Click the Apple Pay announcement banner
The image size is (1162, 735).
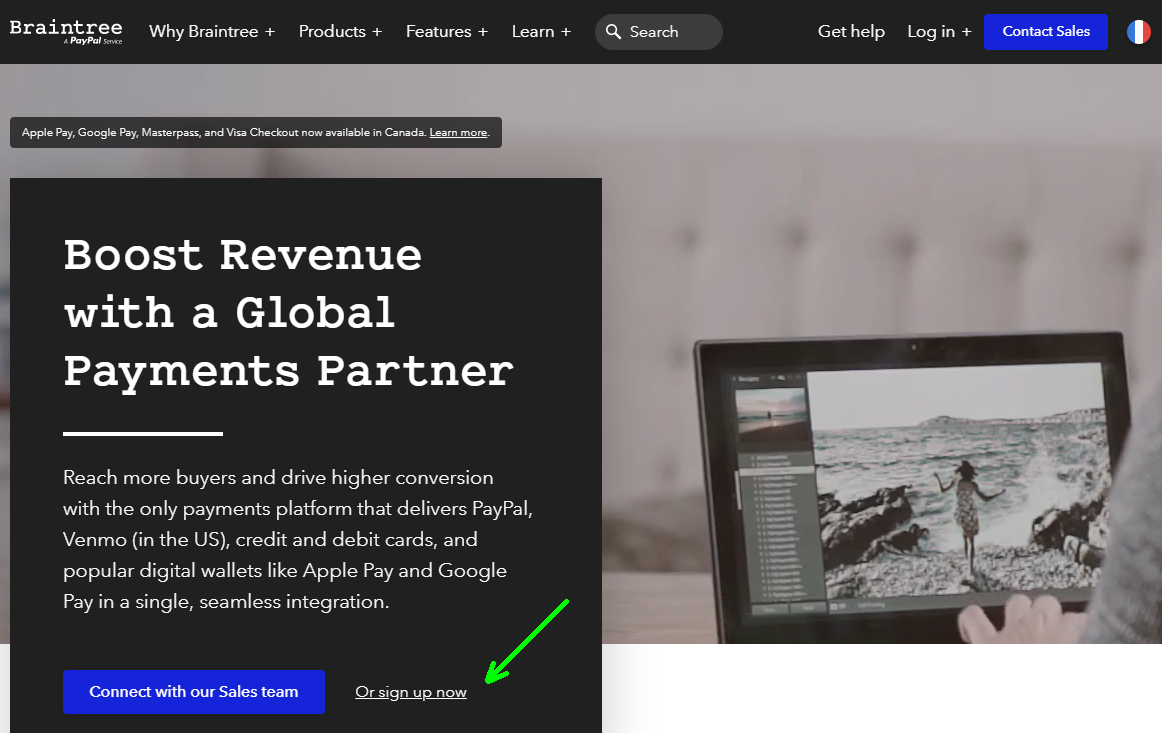pos(255,132)
